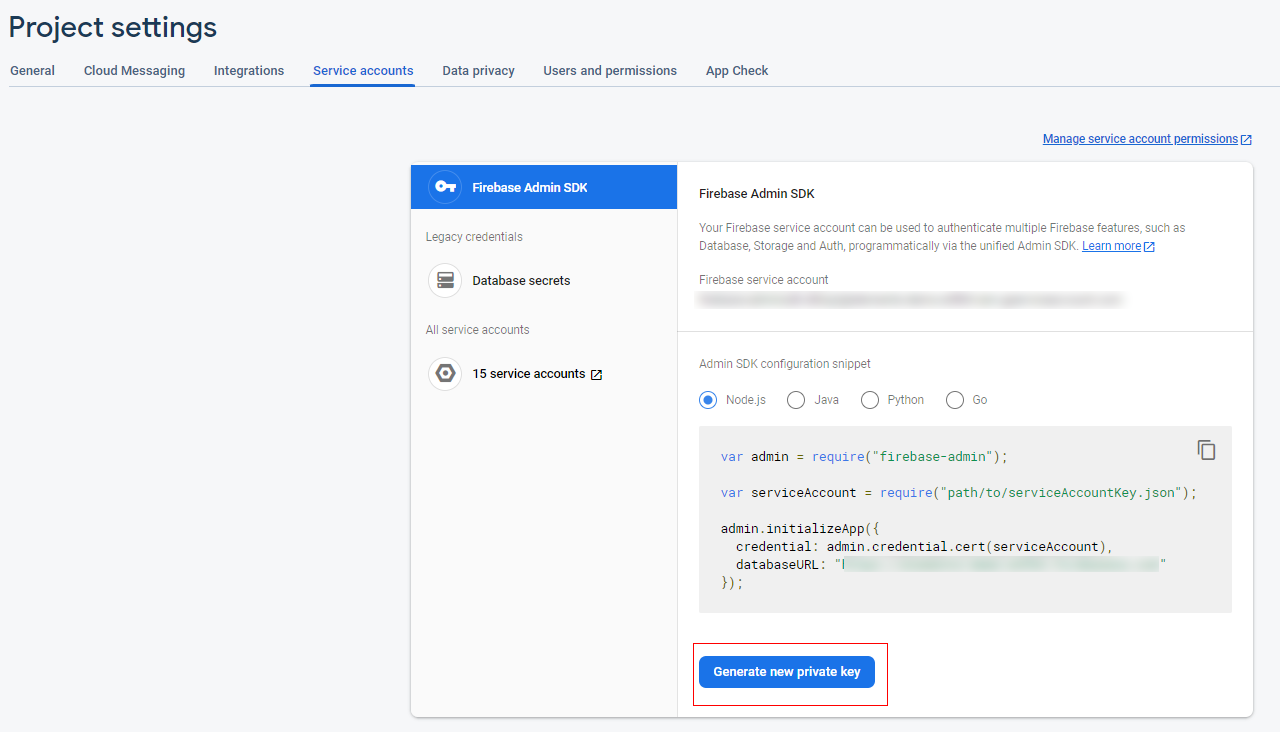
Task: Click the Project settings heading
Action: pyautogui.click(x=113, y=27)
